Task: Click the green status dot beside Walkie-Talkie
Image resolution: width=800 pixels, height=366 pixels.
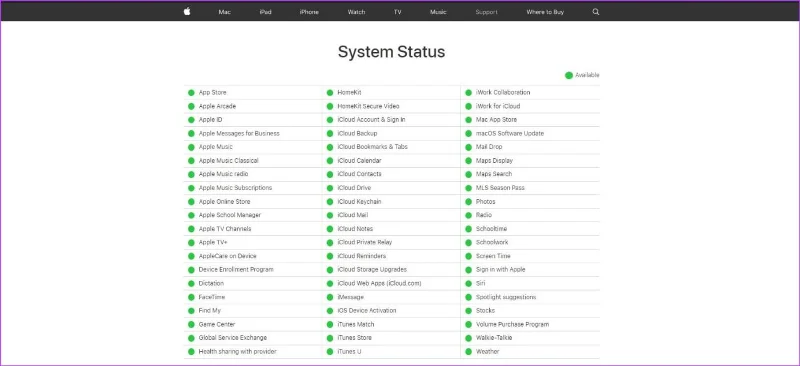Action: (468, 338)
